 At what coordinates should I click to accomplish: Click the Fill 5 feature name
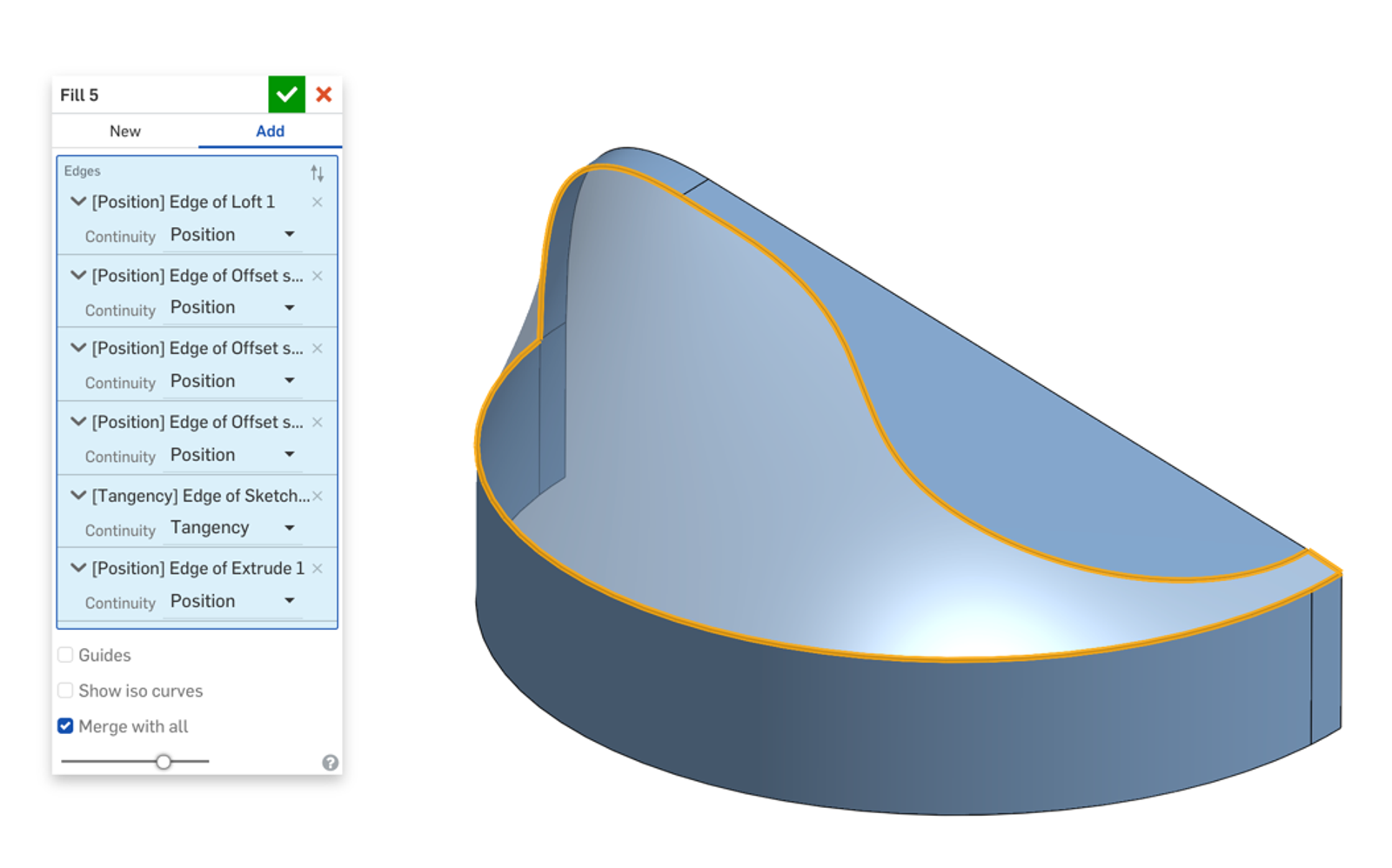tap(79, 95)
